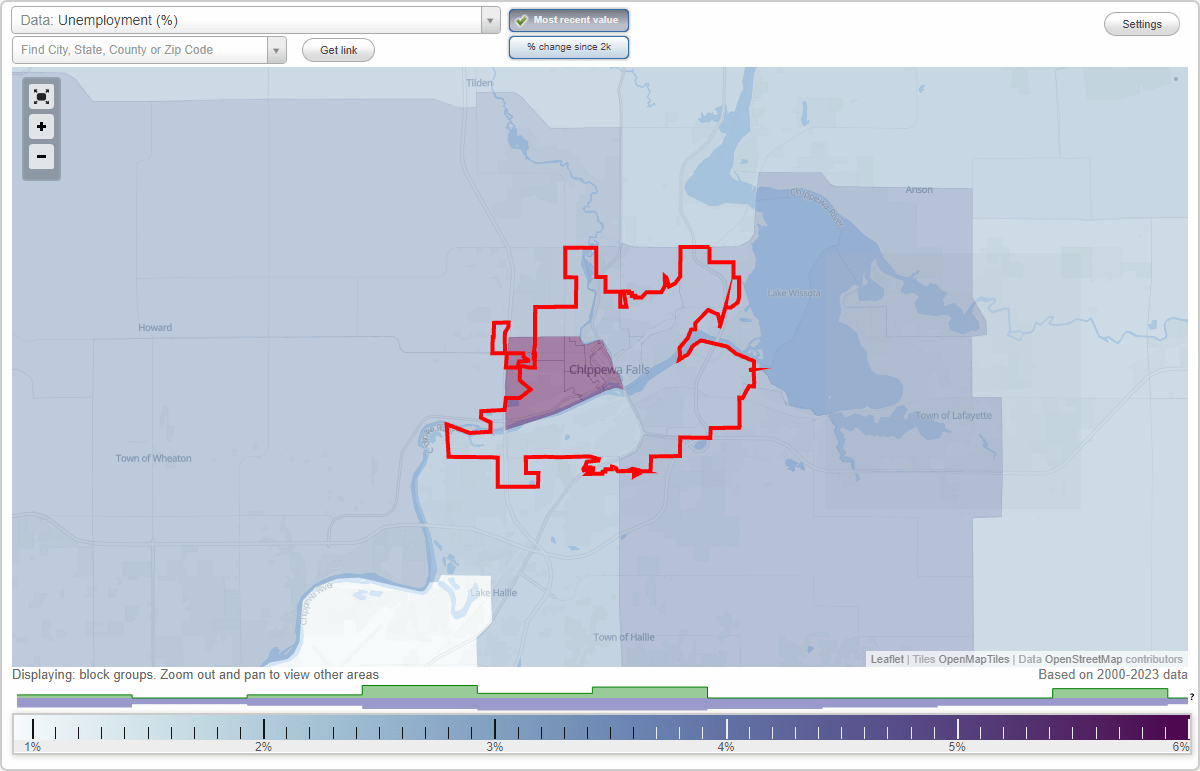The height and width of the screenshot is (771, 1200).
Task: Open the Data selector's dropdown arrow
Action: click(x=489, y=19)
